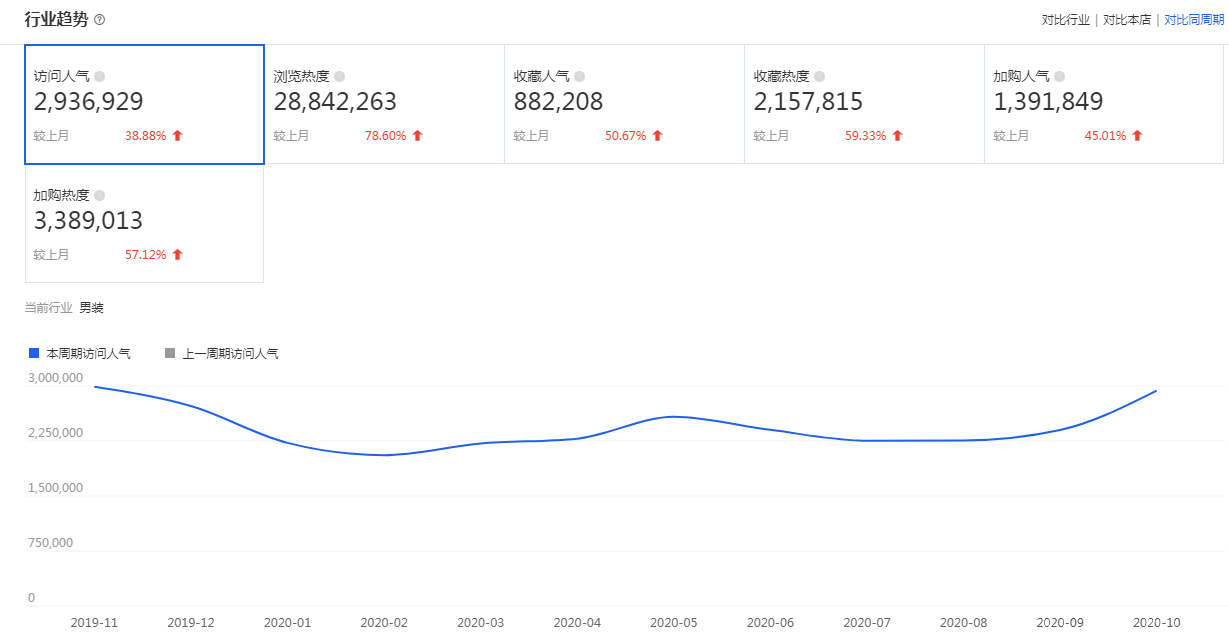Screen dimensions: 1229x635
Task: Click the info dot next to 访问人气
Action: click(100, 76)
